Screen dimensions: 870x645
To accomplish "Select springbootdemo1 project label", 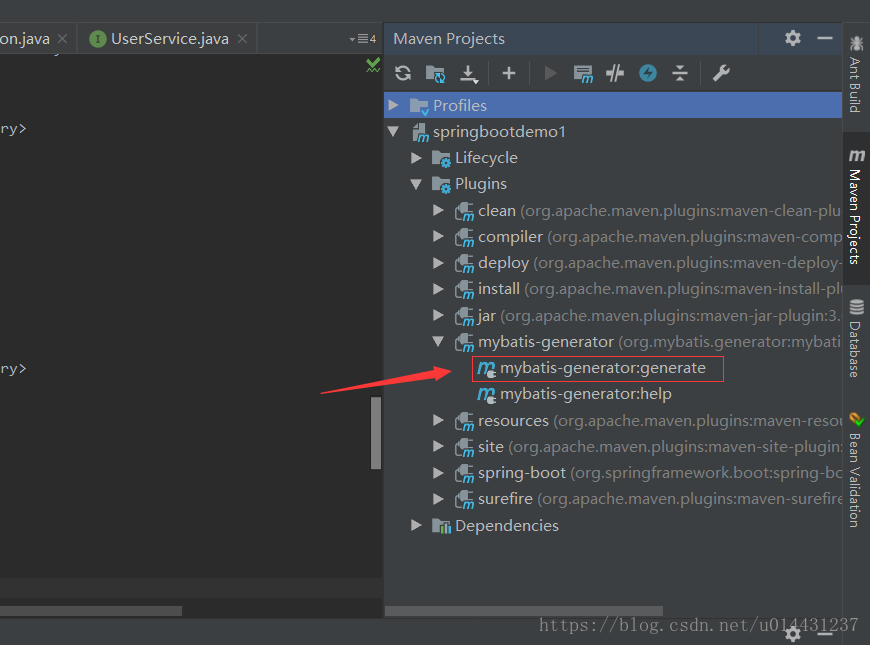I will (x=499, y=132).
